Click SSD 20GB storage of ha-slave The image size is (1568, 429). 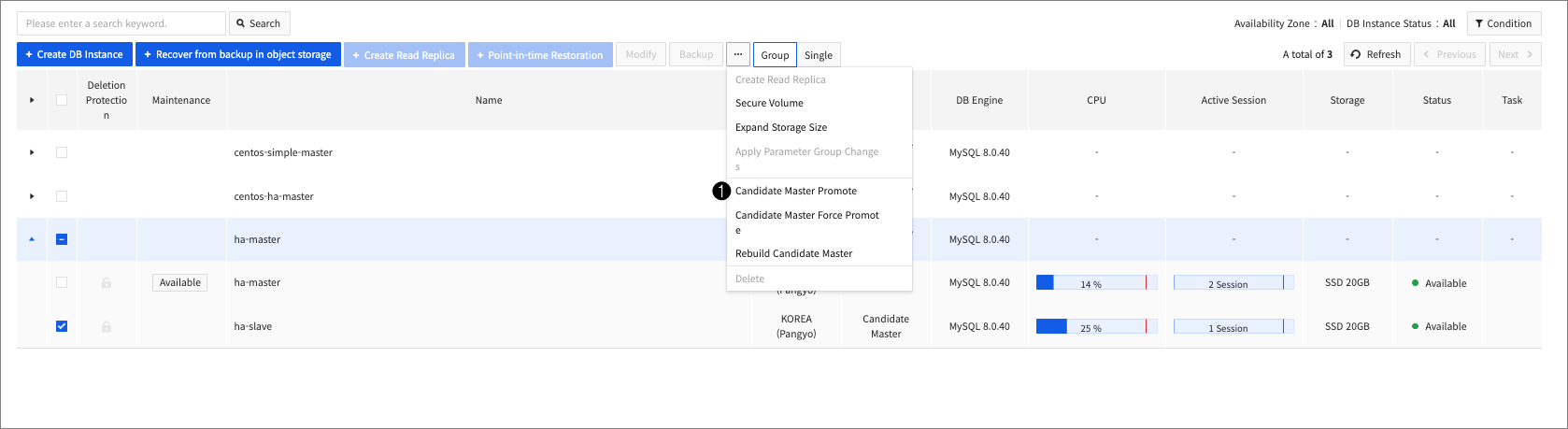click(x=1347, y=326)
